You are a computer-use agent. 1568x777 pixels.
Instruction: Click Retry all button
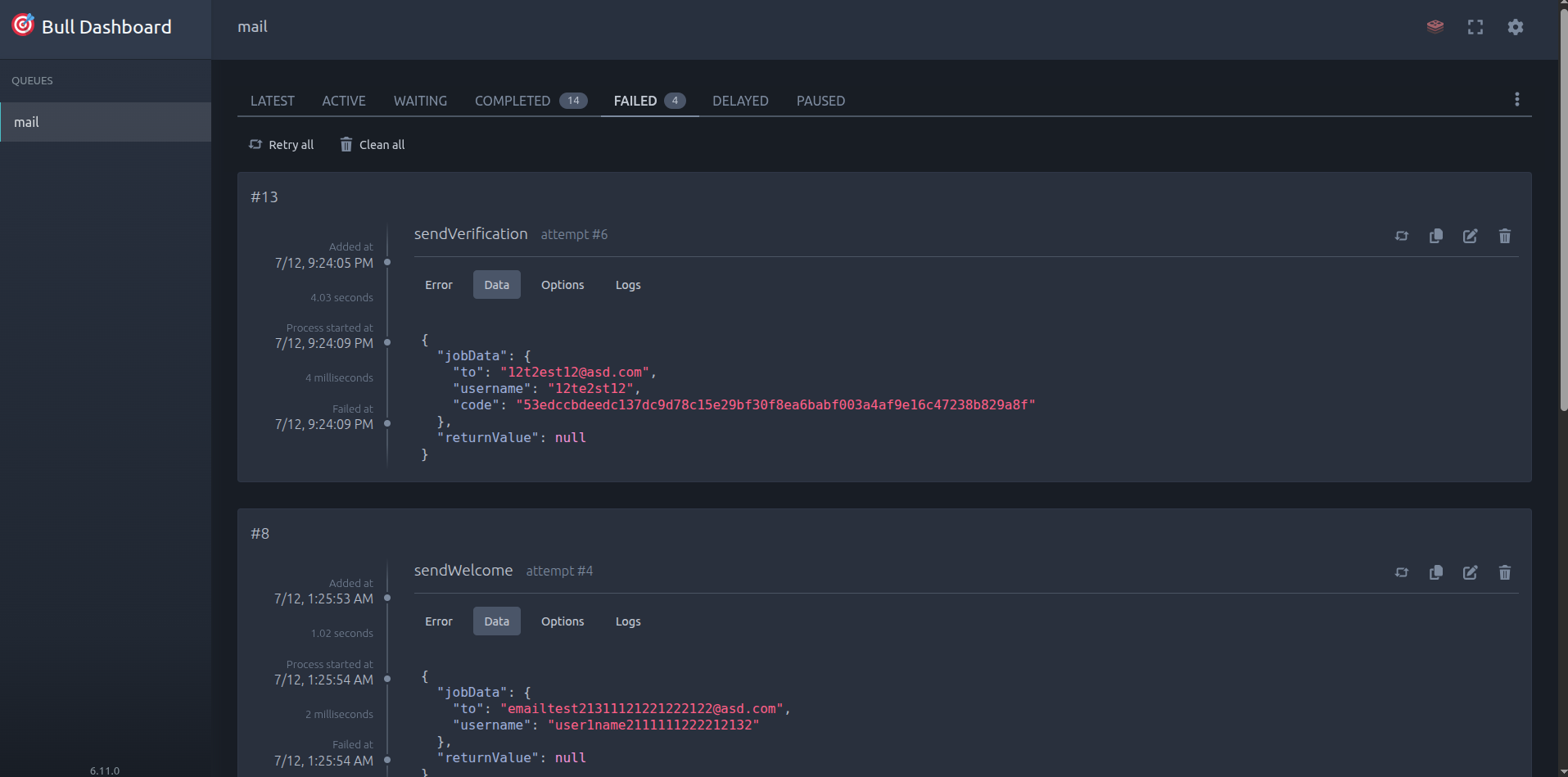(x=282, y=145)
